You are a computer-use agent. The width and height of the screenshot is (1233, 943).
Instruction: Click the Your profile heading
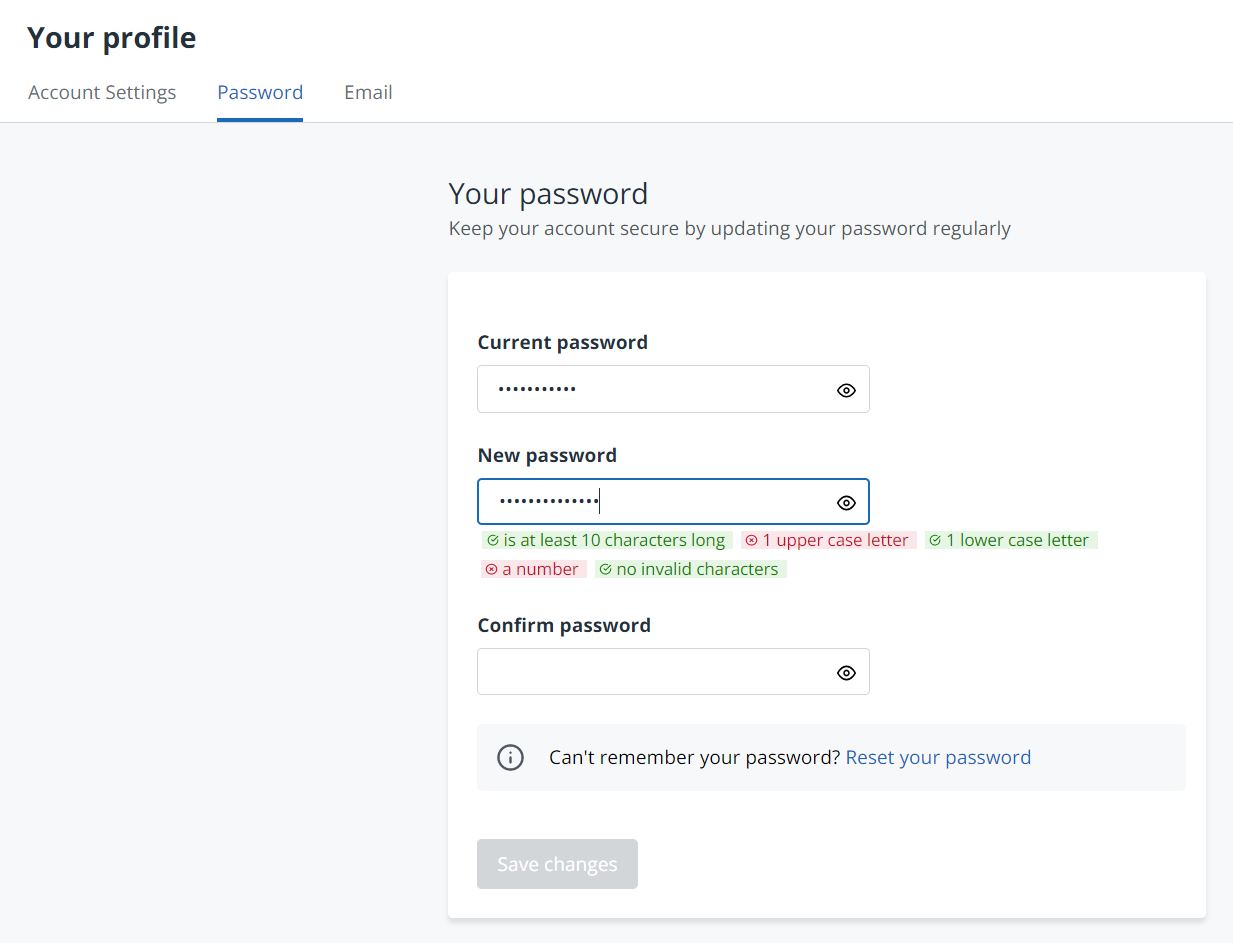pos(112,38)
